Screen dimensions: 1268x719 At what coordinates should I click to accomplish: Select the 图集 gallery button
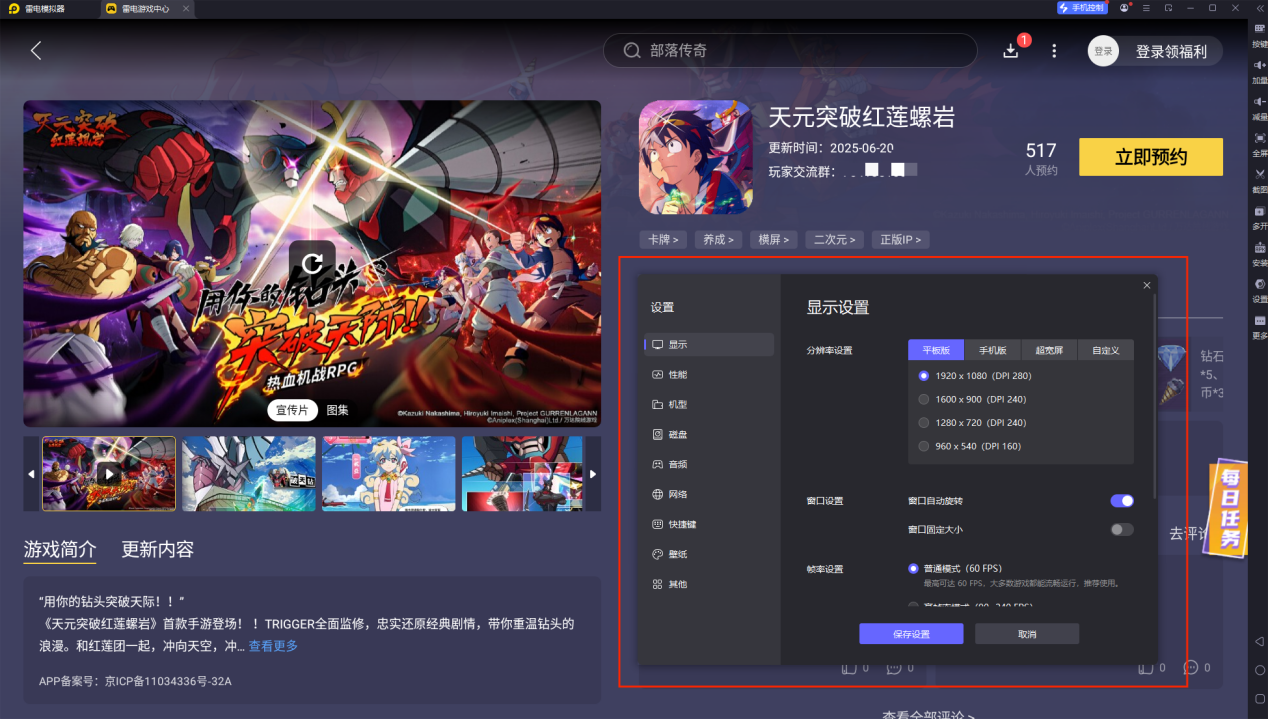(x=337, y=410)
